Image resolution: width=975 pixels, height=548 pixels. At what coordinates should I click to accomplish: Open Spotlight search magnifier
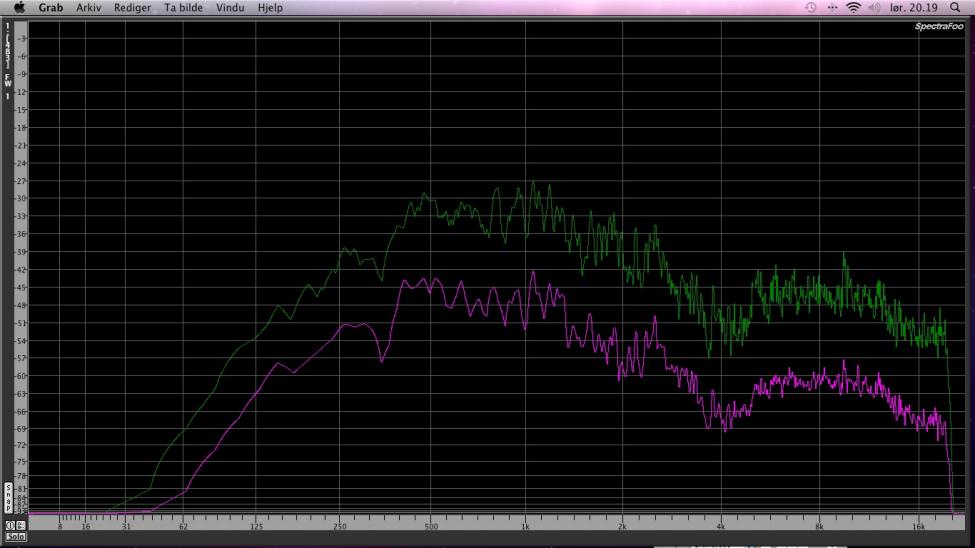click(955, 7)
